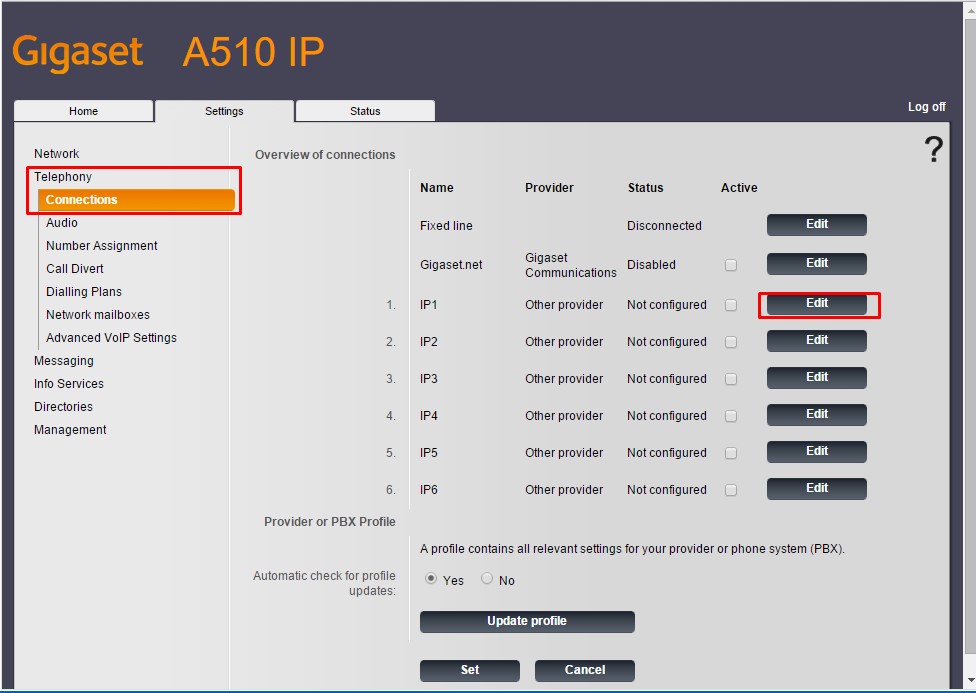This screenshot has height=693, width=976.
Task: Open the Network settings section
Action: [x=57, y=154]
